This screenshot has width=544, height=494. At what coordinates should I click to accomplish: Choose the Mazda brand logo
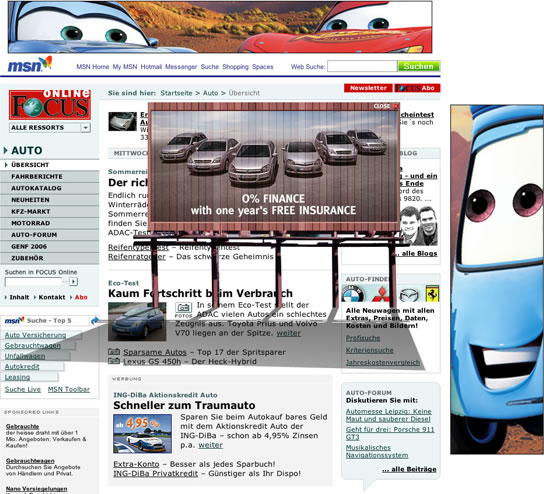409,296
